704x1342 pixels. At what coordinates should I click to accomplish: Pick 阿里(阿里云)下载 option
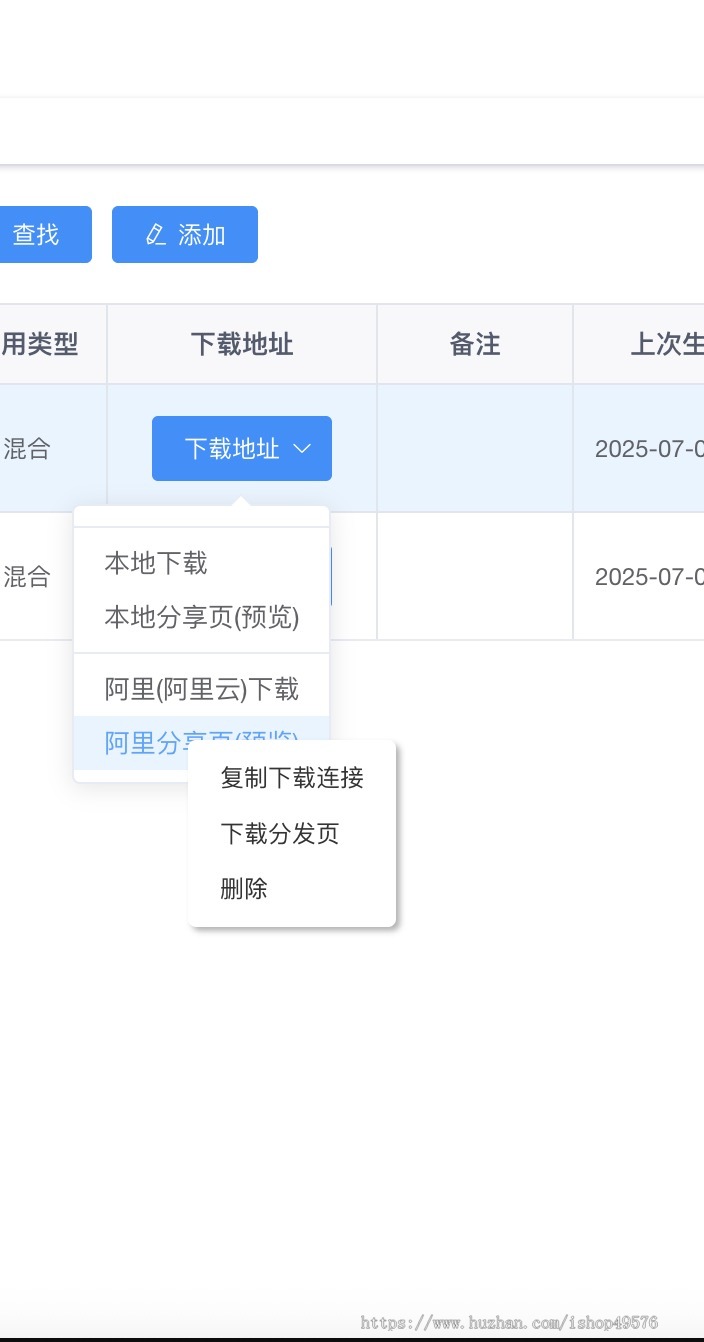pos(202,689)
